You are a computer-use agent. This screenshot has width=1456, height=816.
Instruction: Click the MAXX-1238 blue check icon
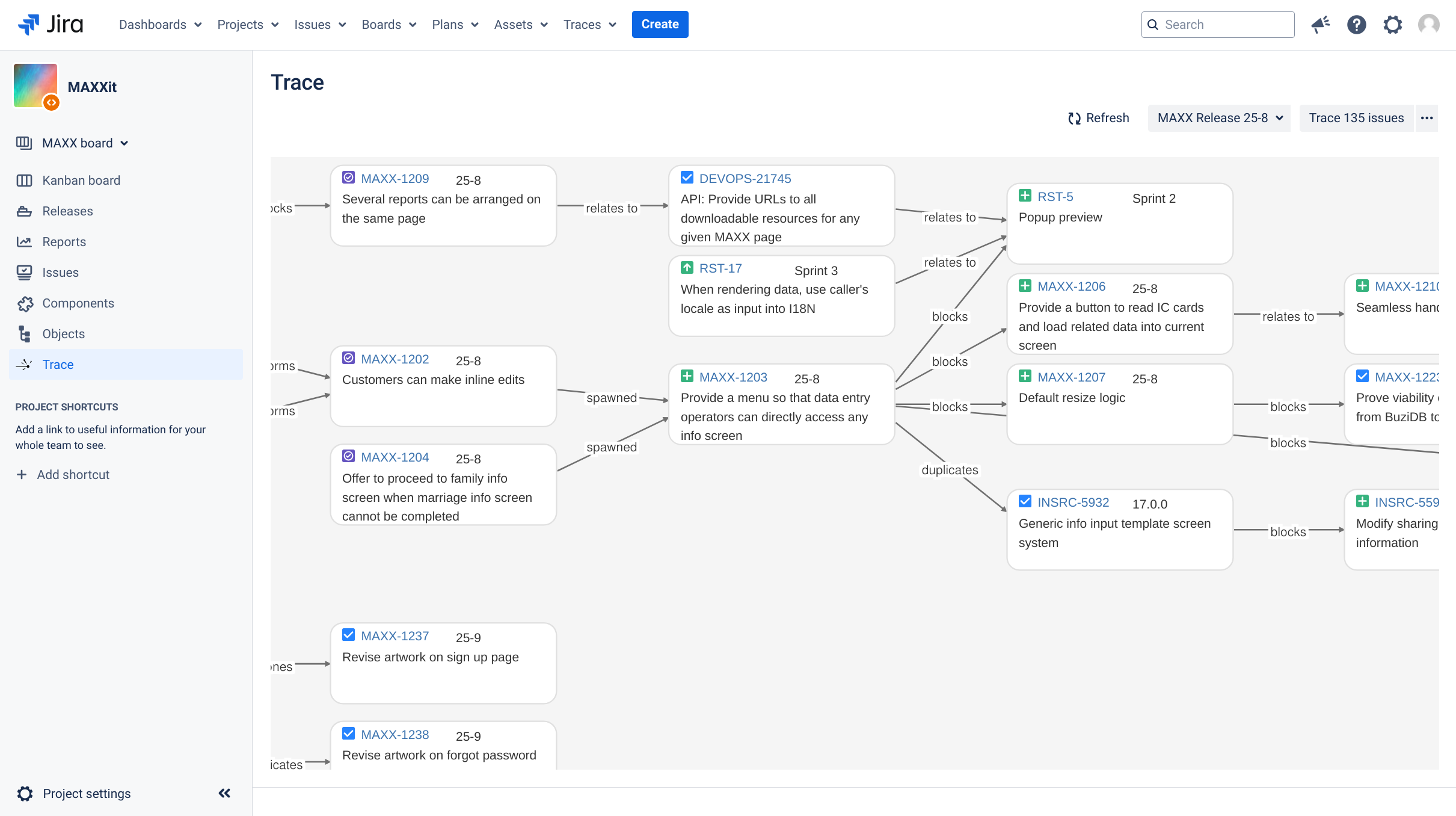(348, 734)
